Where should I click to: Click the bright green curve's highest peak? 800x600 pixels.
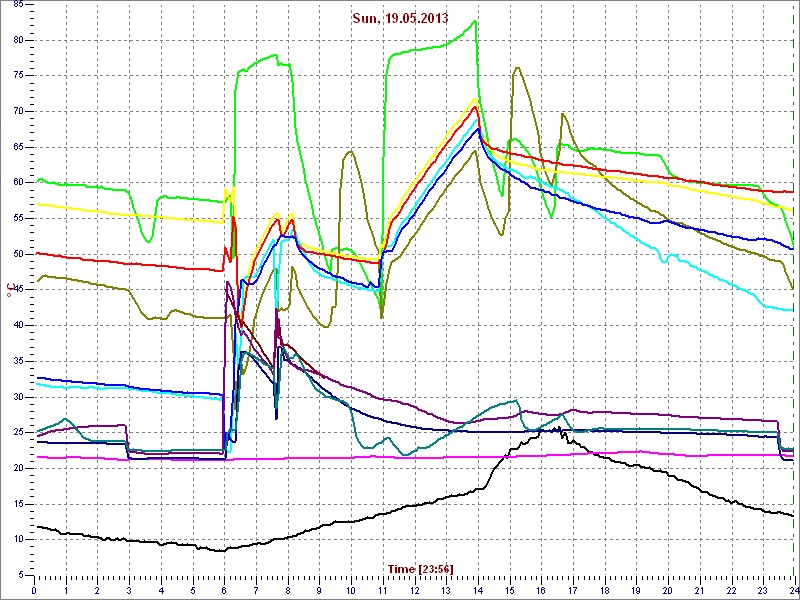click(476, 21)
